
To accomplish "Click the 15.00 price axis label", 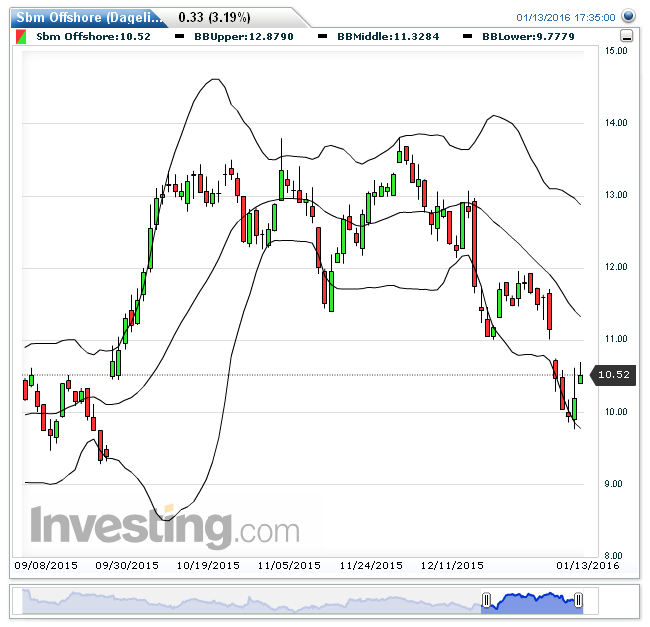I will click(x=616, y=51).
